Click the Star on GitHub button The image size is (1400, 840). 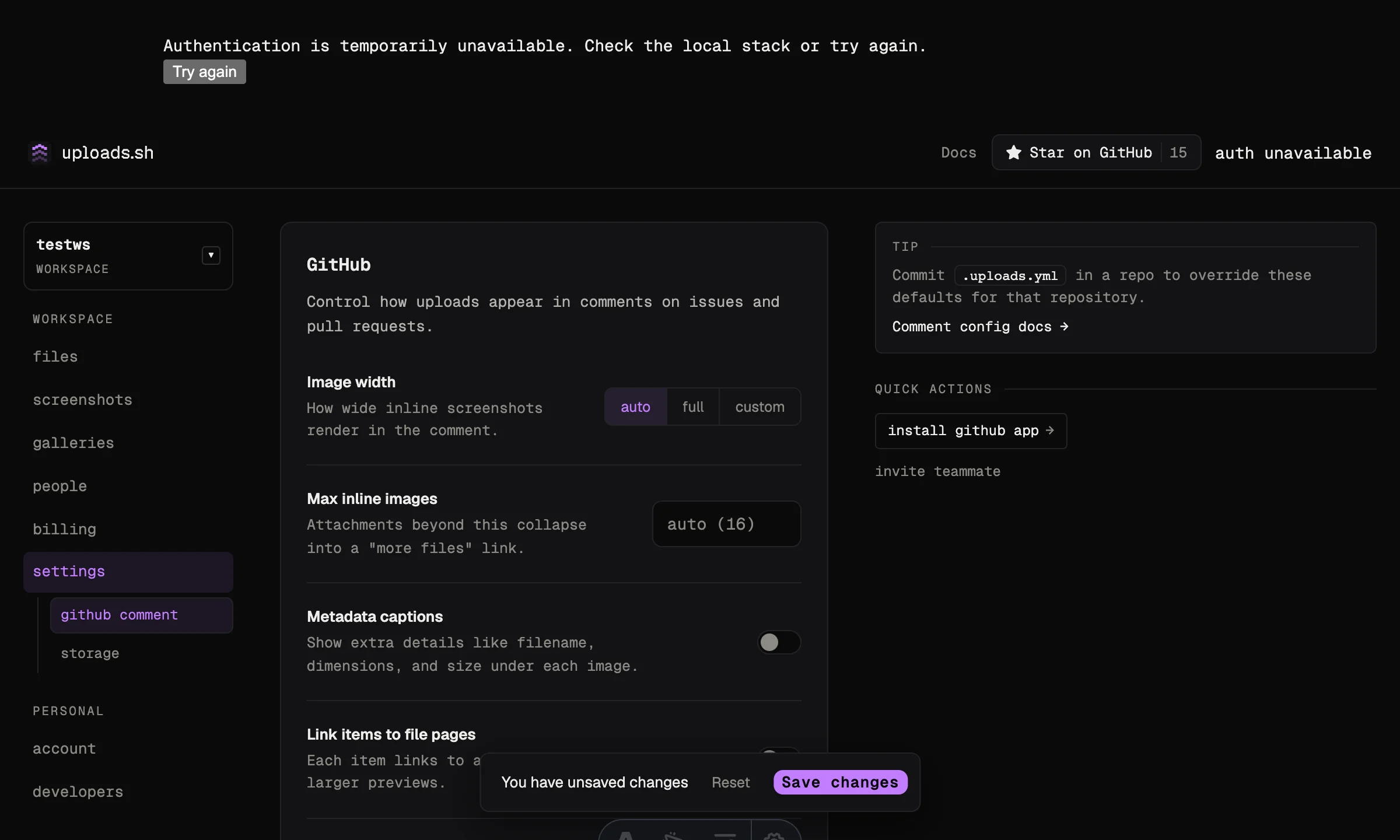(x=1096, y=152)
